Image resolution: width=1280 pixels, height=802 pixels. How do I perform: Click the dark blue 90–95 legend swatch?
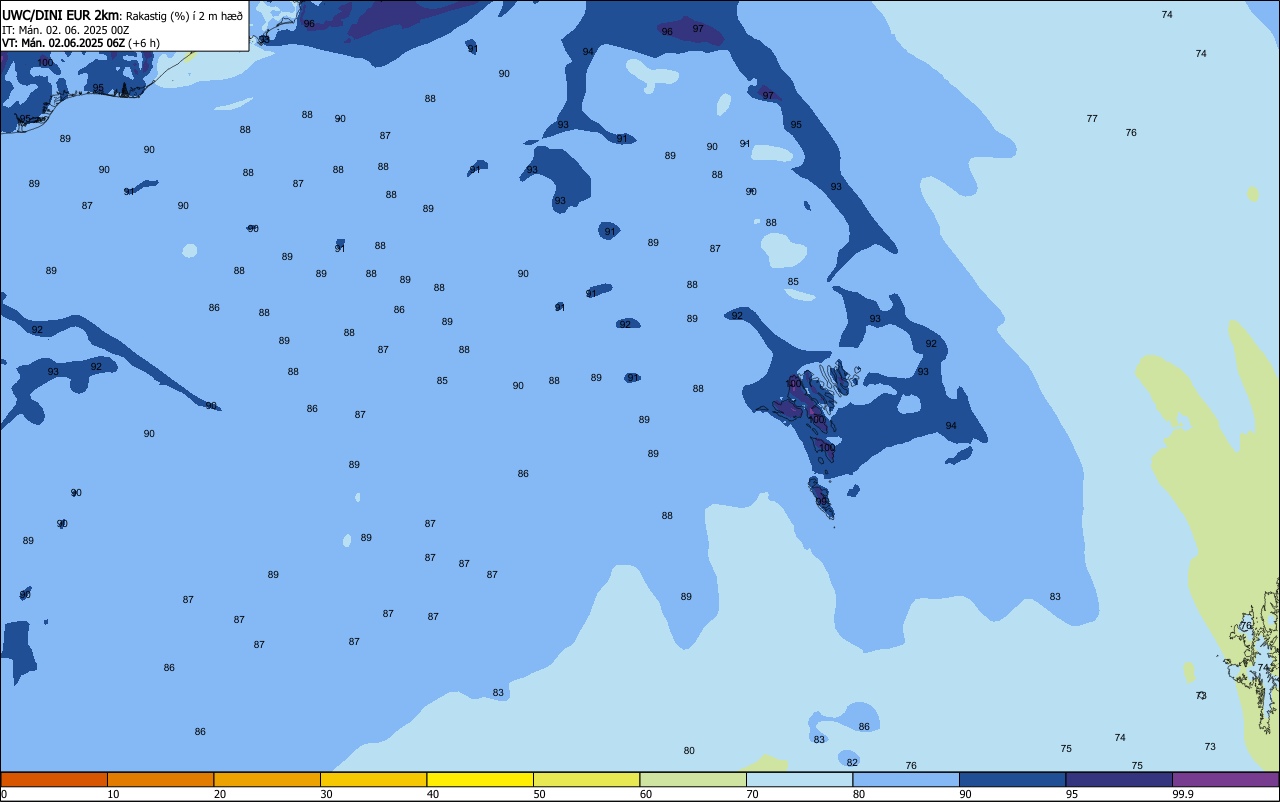click(1012, 779)
